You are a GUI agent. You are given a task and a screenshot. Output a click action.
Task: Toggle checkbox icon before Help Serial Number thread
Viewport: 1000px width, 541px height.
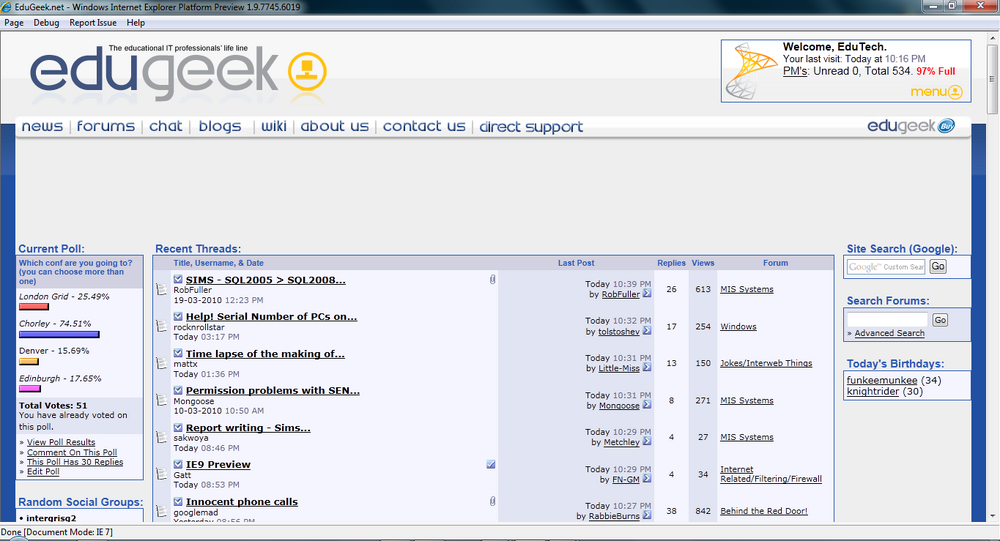point(178,316)
